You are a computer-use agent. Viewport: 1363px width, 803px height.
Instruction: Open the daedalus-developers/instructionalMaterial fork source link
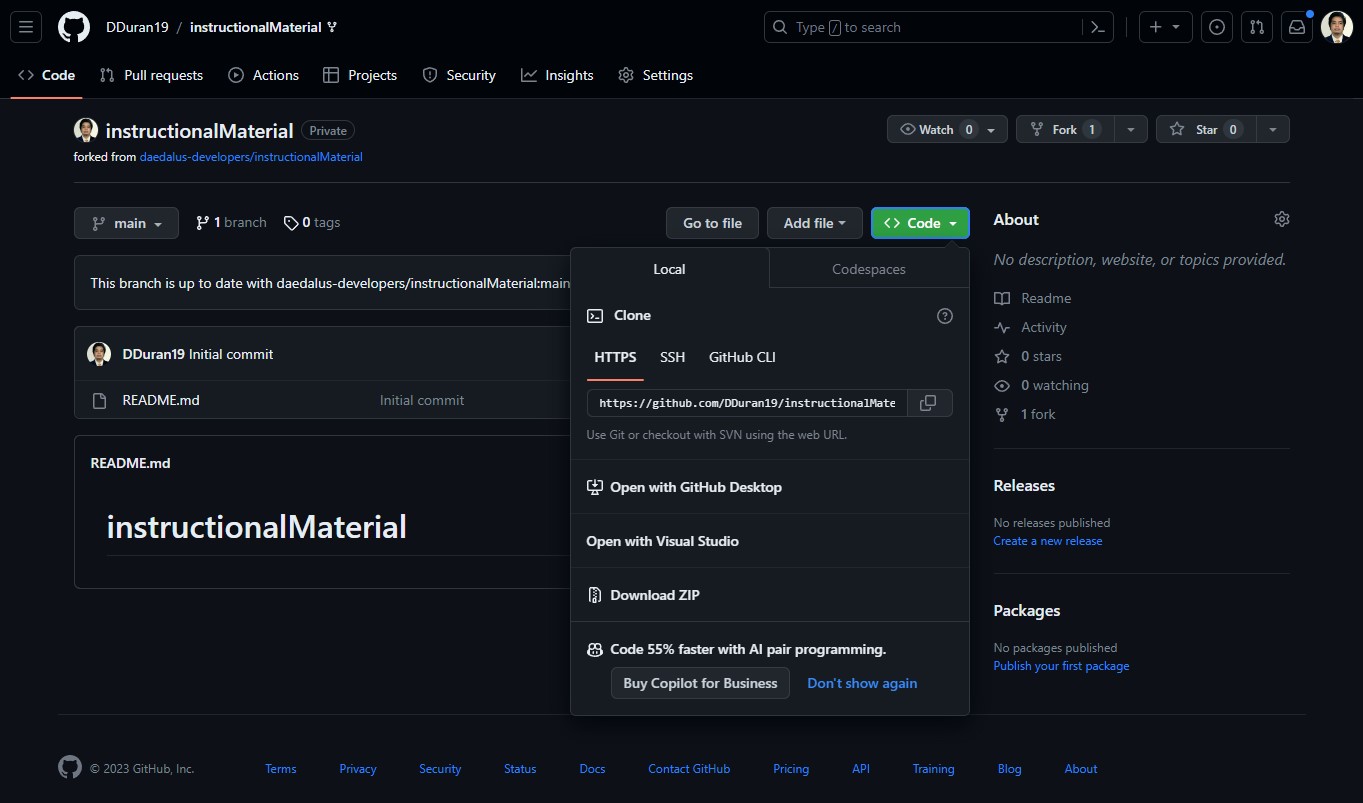251,157
